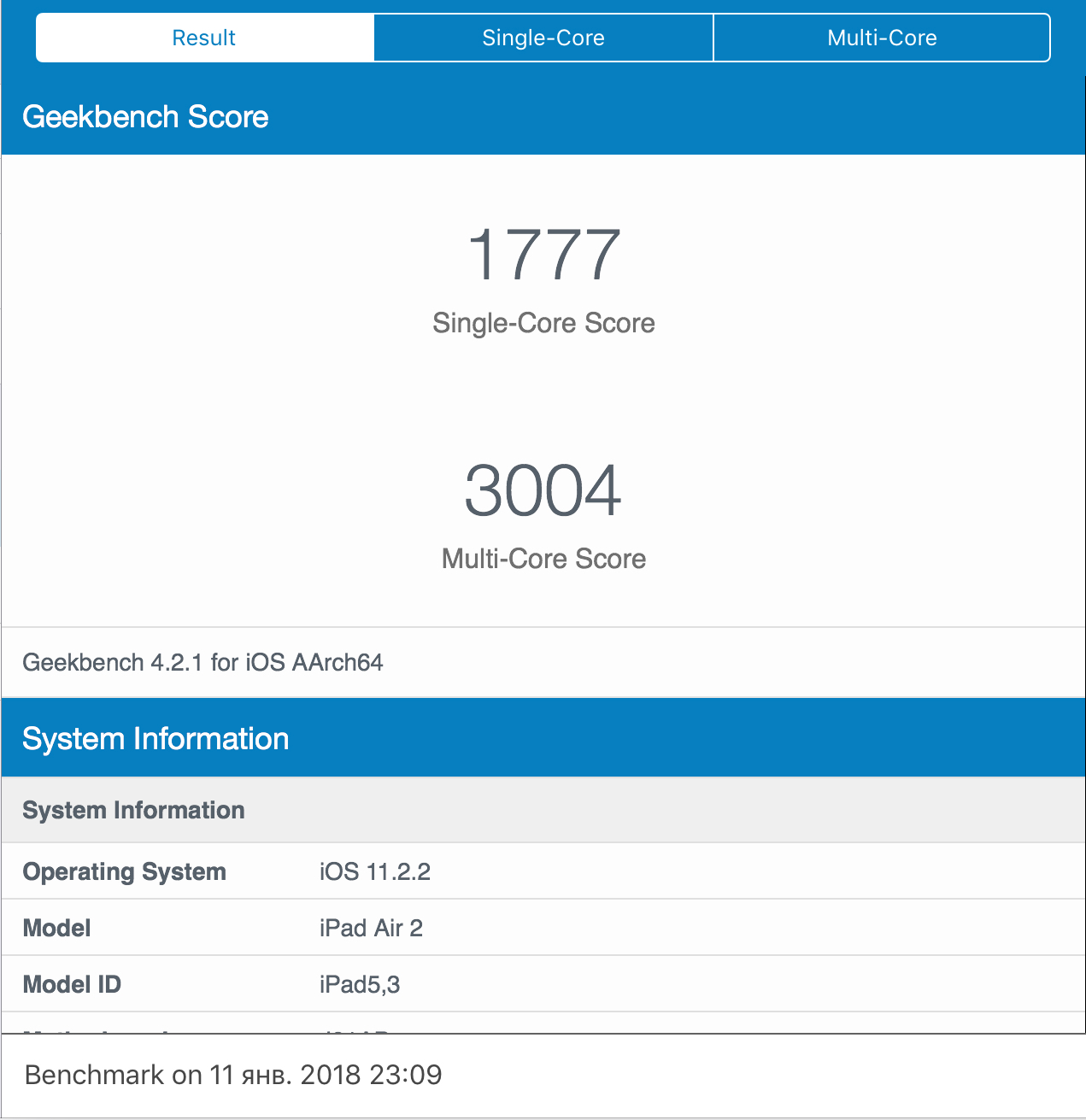Image resolution: width=1086 pixels, height=1120 pixels.
Task: Tap the Model ID row label
Action: pos(72,984)
